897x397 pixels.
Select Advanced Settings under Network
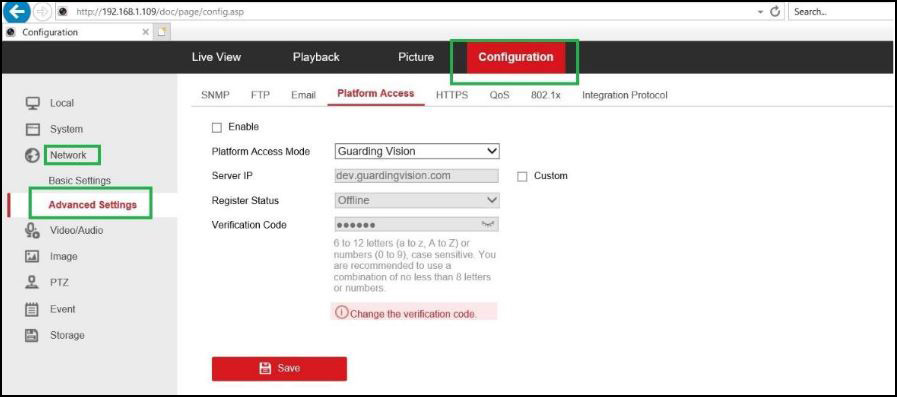(93, 205)
